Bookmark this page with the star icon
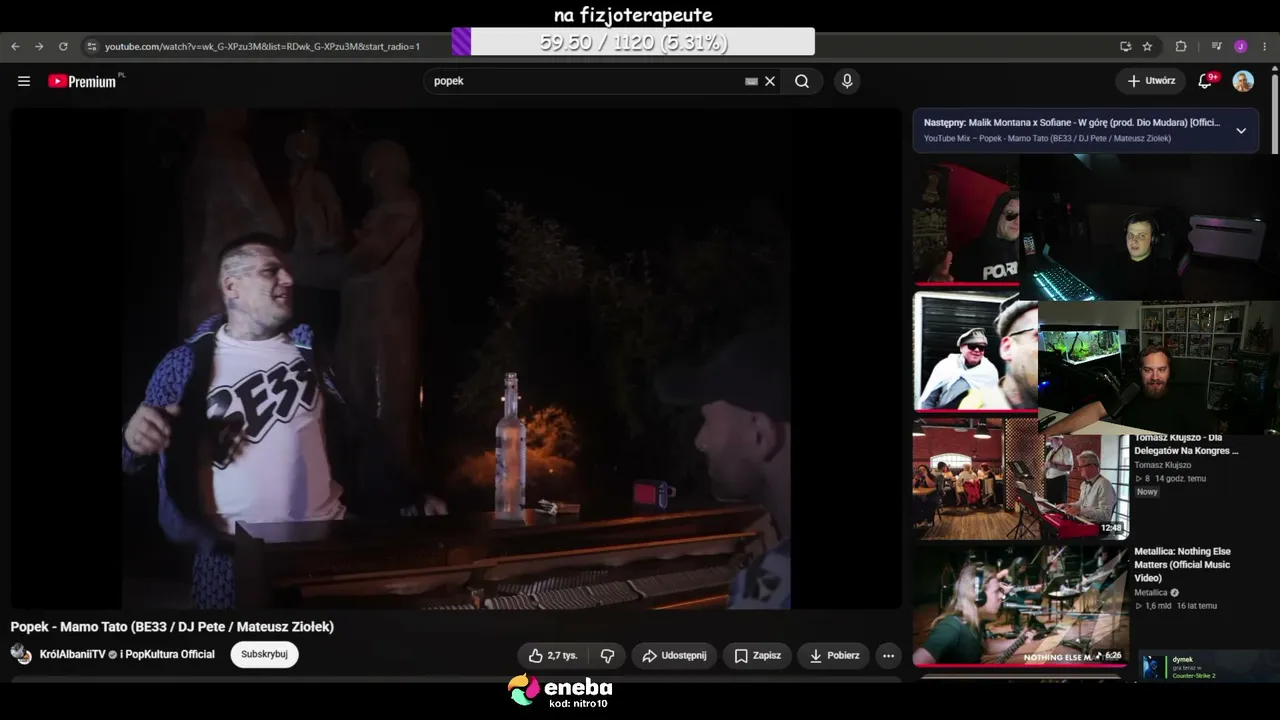 click(x=1147, y=46)
